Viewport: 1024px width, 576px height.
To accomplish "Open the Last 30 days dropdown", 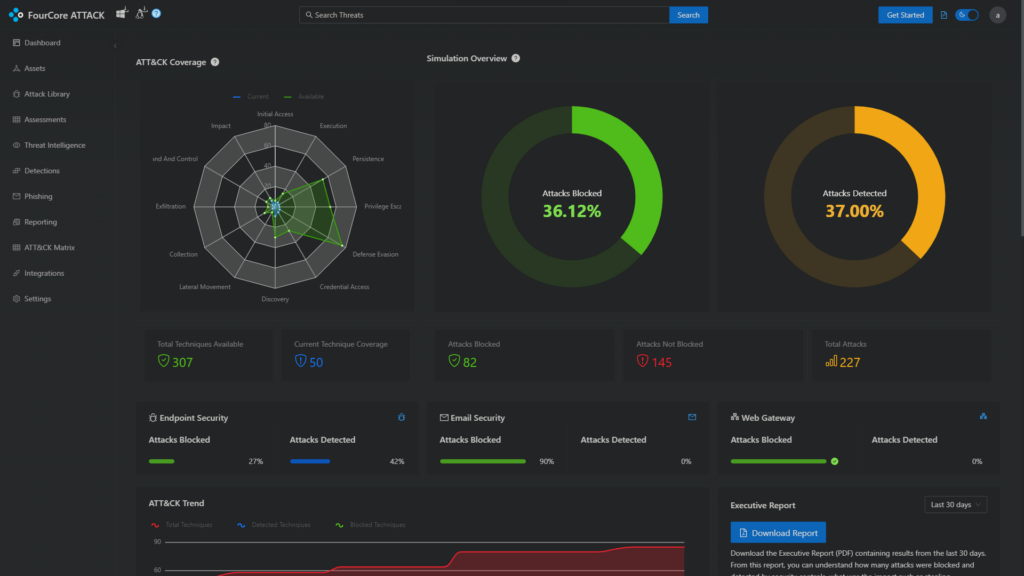I will (955, 504).
